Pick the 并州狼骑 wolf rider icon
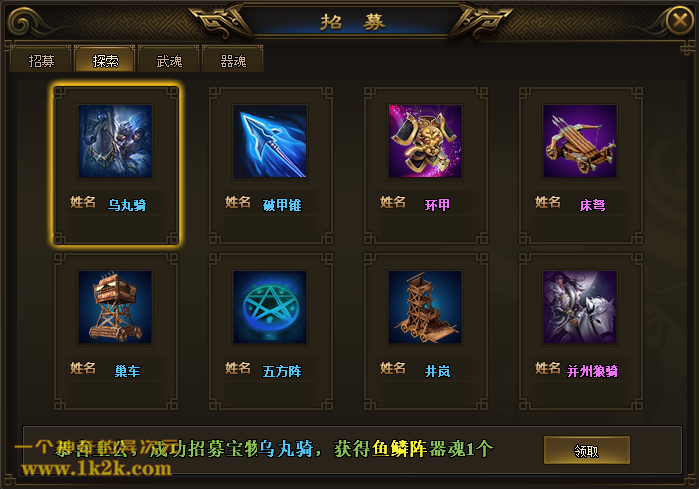The height and width of the screenshot is (489, 699). pos(580,307)
